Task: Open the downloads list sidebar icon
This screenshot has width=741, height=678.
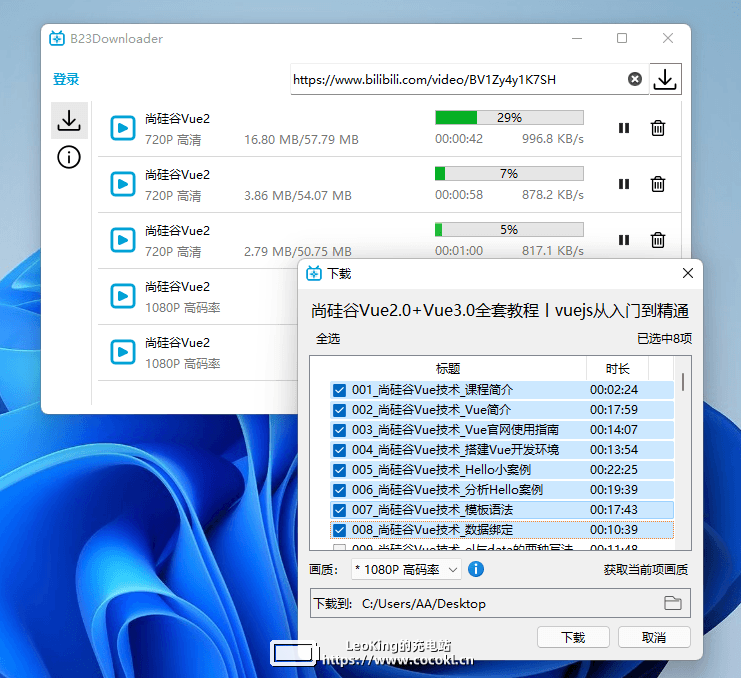Action: pyautogui.click(x=69, y=120)
